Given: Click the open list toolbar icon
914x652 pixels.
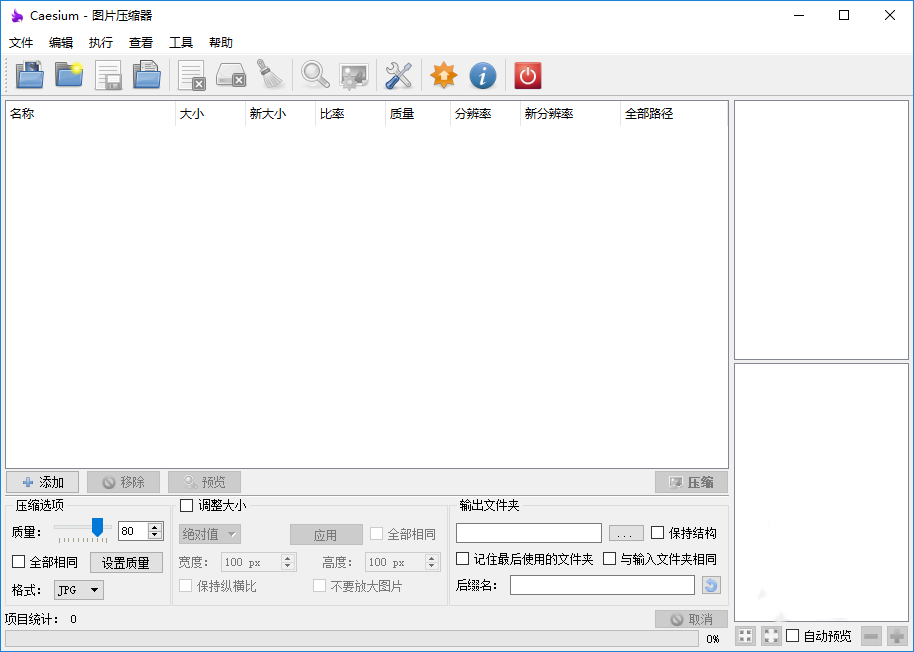Looking at the screenshot, I should pyautogui.click(x=146, y=75).
